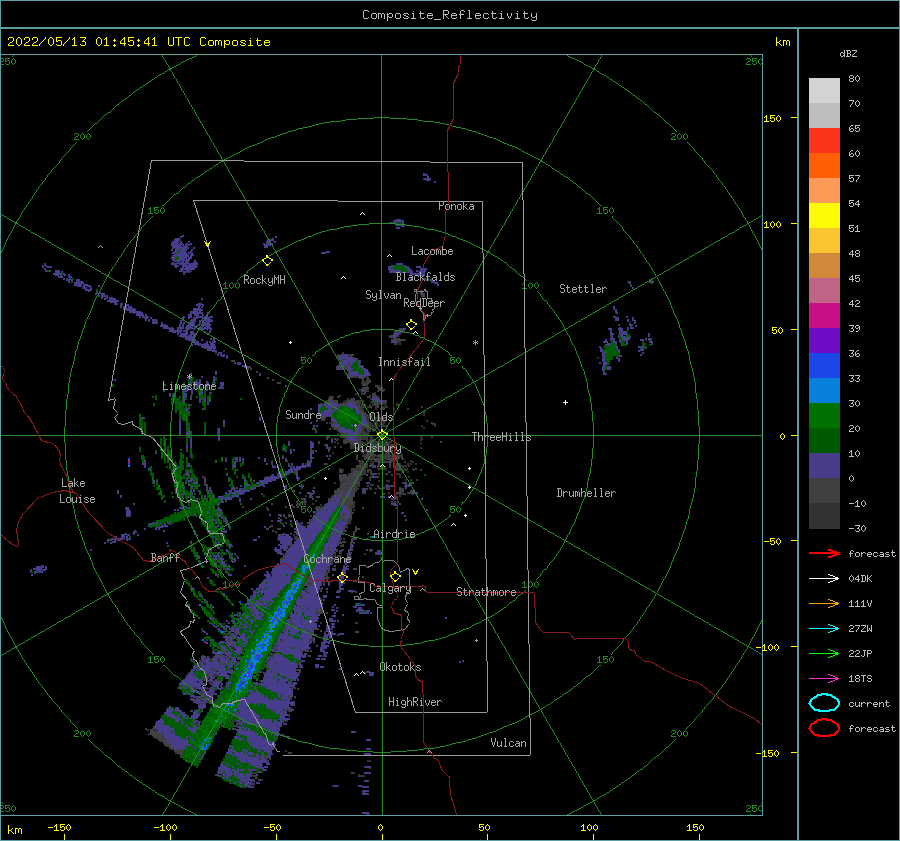Select yellow diamond marker below Cochrane
The height and width of the screenshot is (841, 900).
coord(342,577)
